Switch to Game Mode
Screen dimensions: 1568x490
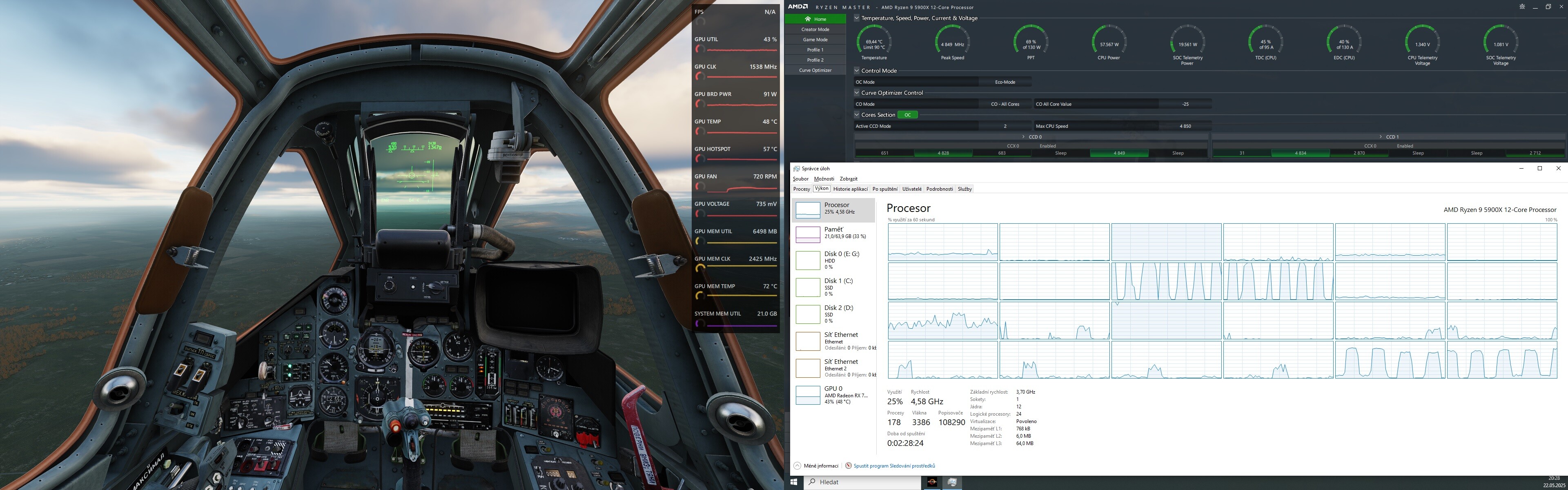tap(815, 40)
